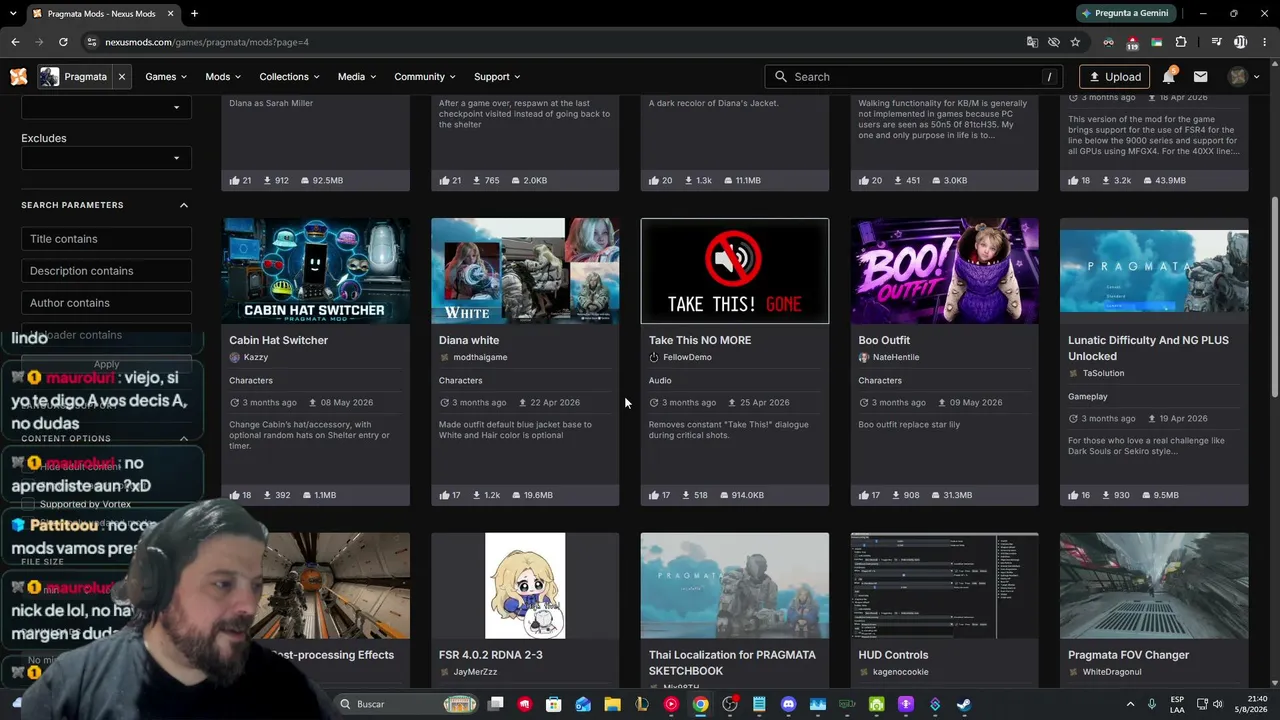Open the Boo Outfit mod thumbnail
Screen dimensions: 1280x720
[945, 271]
